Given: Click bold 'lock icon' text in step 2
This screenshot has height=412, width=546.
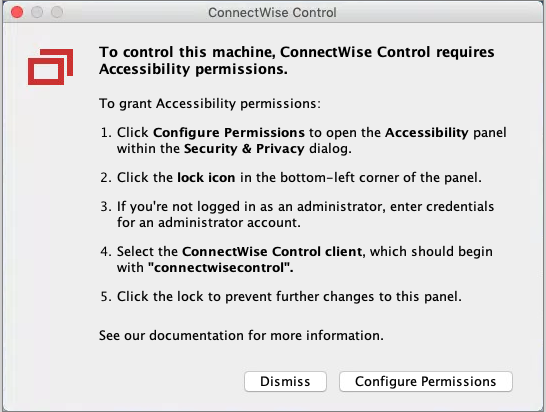Looking at the screenshot, I should (206, 178).
